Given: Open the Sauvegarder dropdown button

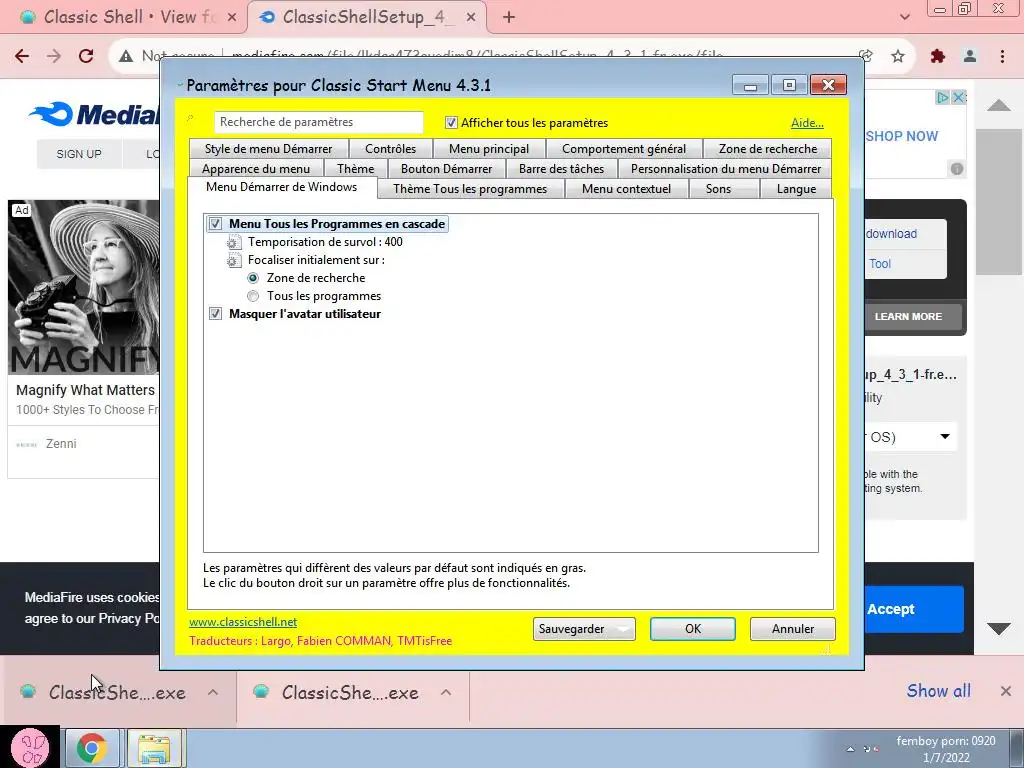Looking at the screenshot, I should [584, 629].
